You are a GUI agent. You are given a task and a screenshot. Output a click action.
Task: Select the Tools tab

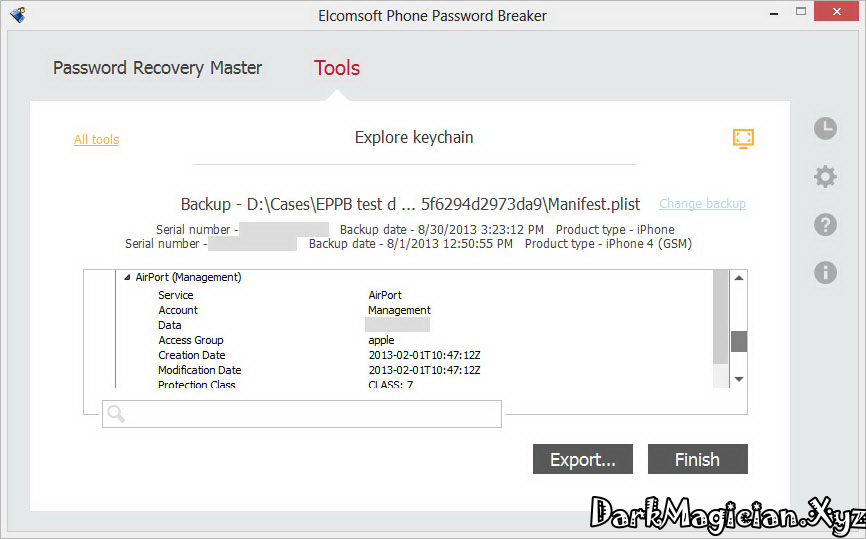[x=337, y=68]
